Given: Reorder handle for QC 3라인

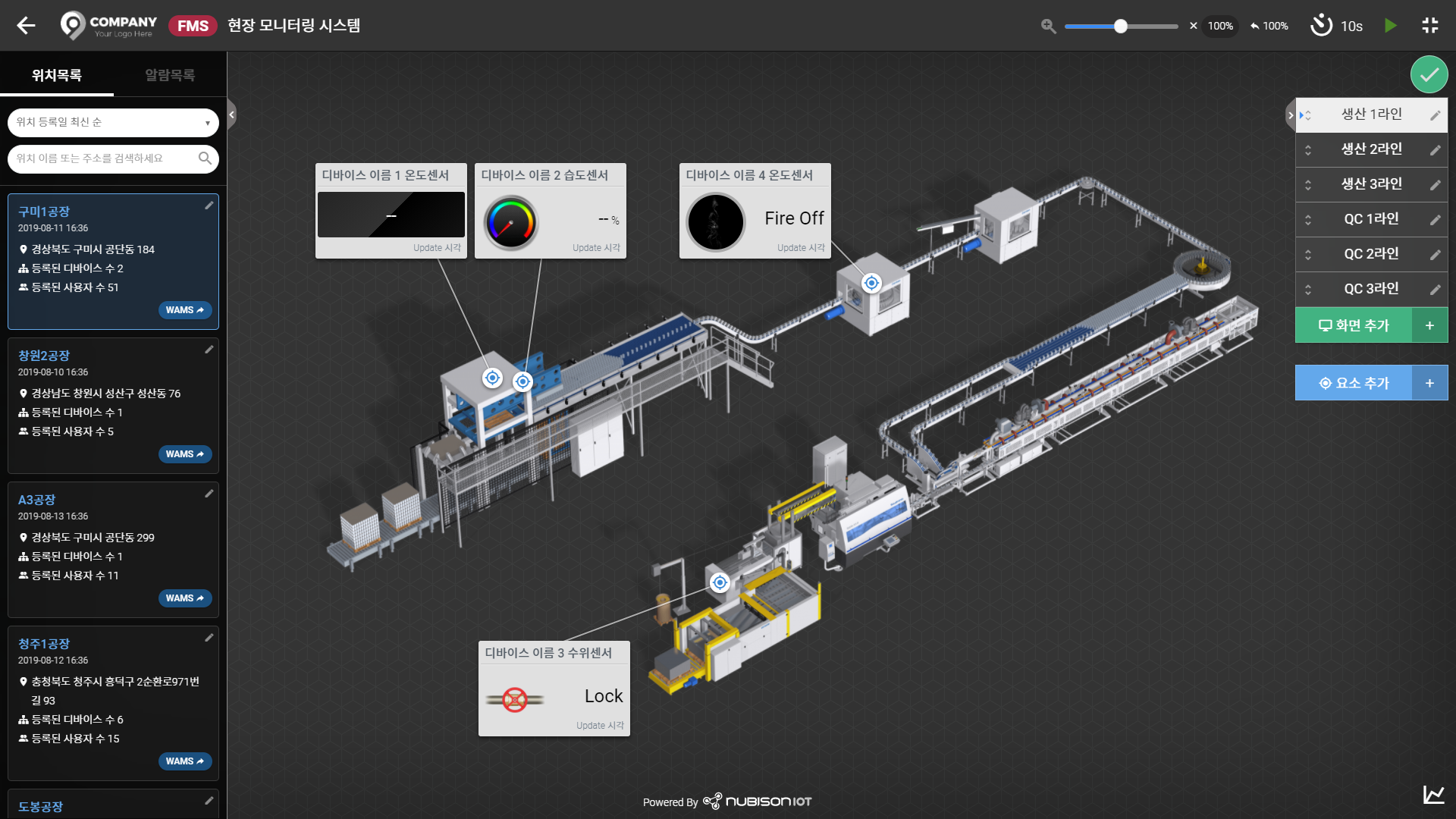Looking at the screenshot, I should pyautogui.click(x=1308, y=290).
